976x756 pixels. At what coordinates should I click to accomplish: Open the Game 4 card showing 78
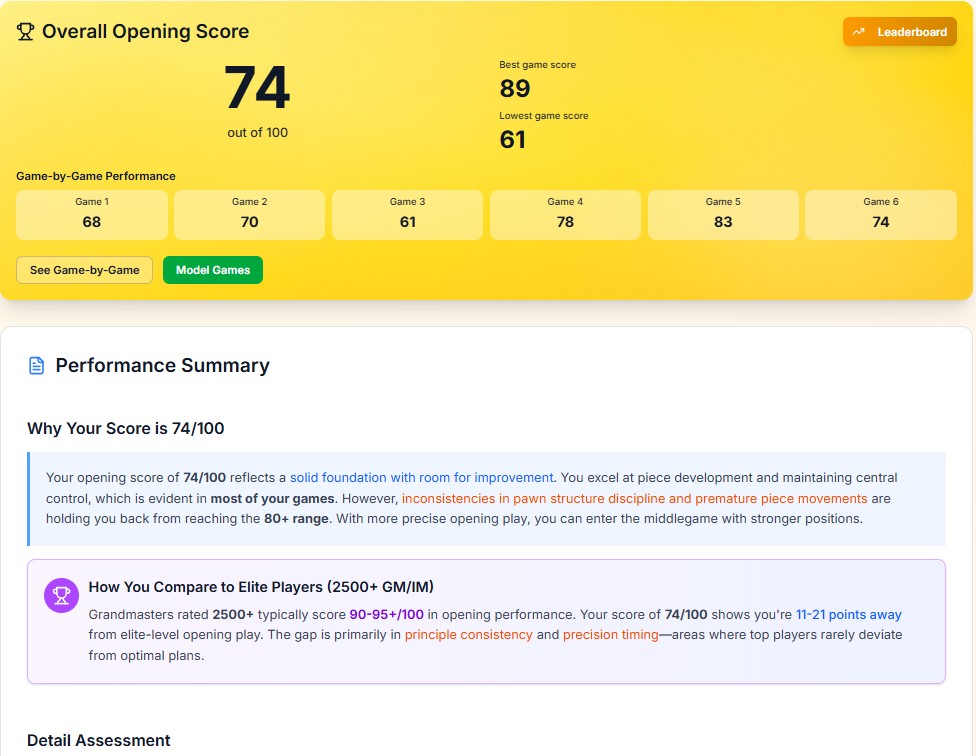(565, 215)
